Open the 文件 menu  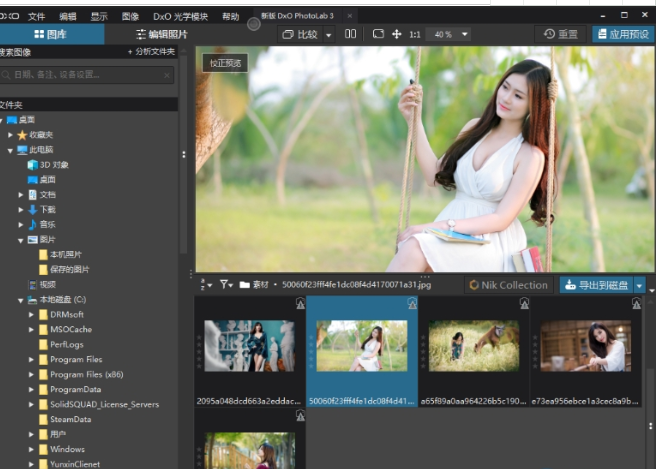click(x=37, y=17)
